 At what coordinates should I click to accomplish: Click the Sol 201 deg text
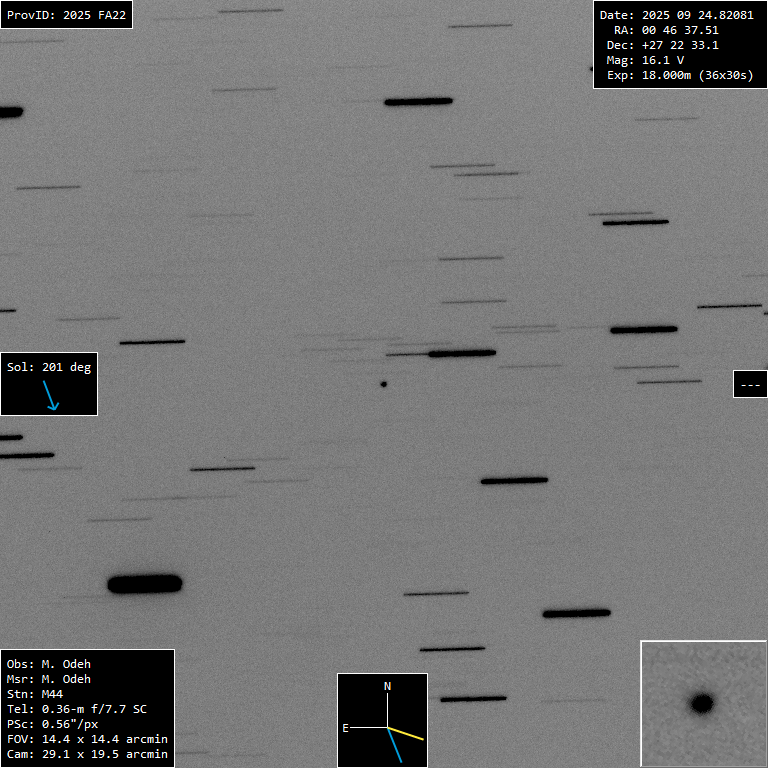[49, 367]
